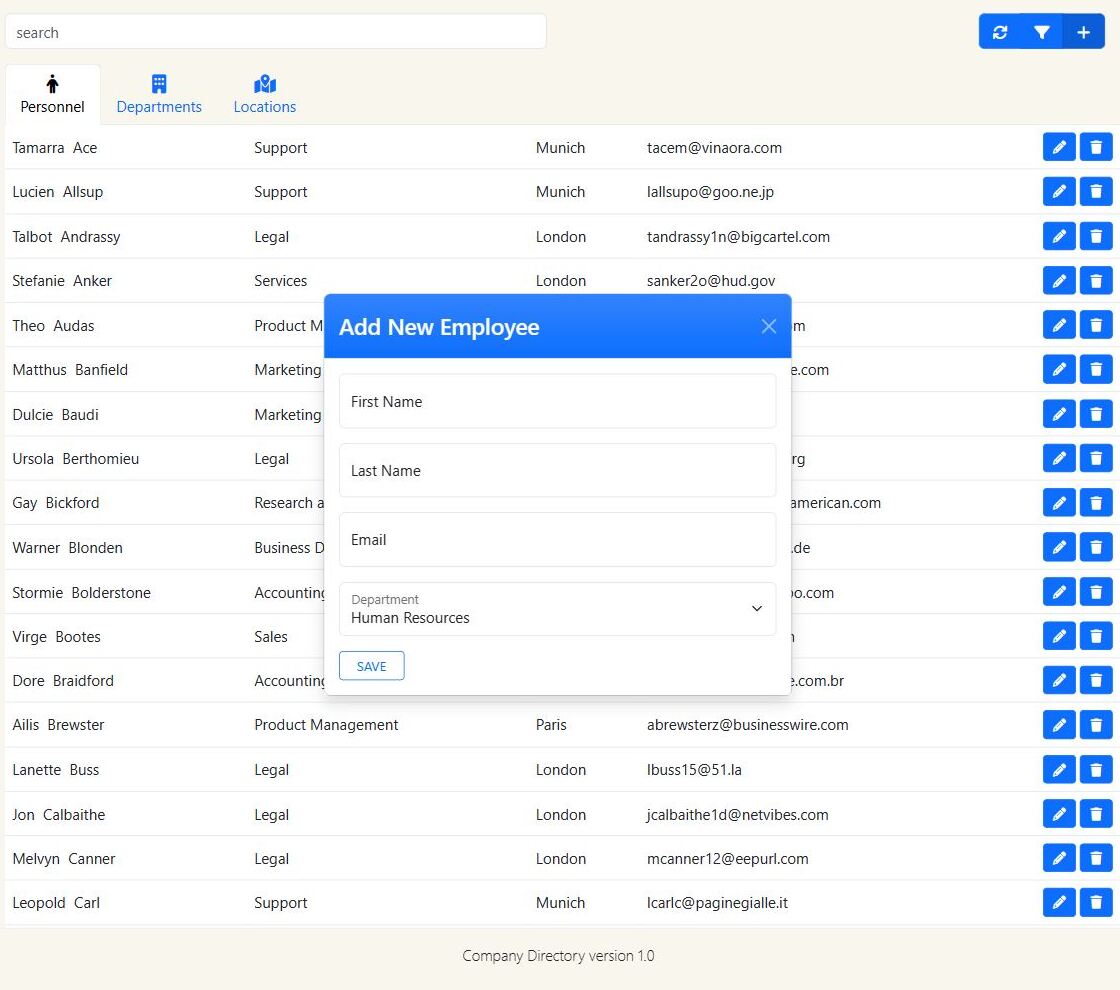Focus the Email input field
This screenshot has width=1120, height=990.
[x=557, y=540]
